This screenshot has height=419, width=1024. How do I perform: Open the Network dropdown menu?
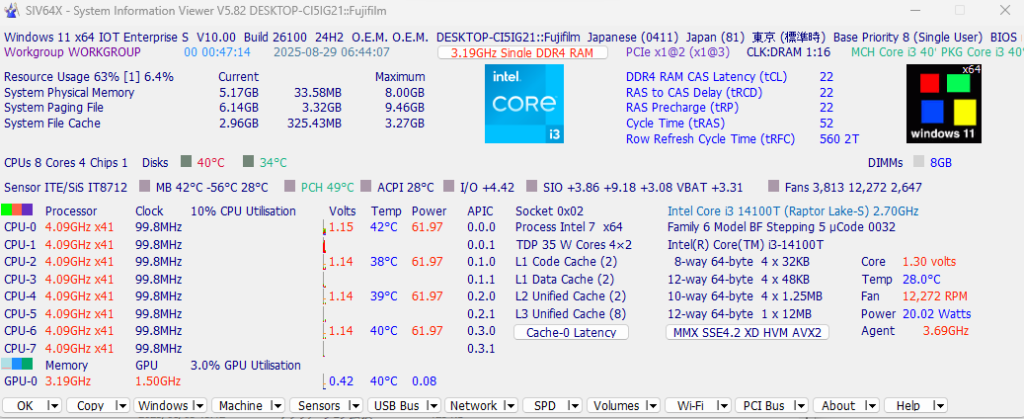(x=510, y=405)
